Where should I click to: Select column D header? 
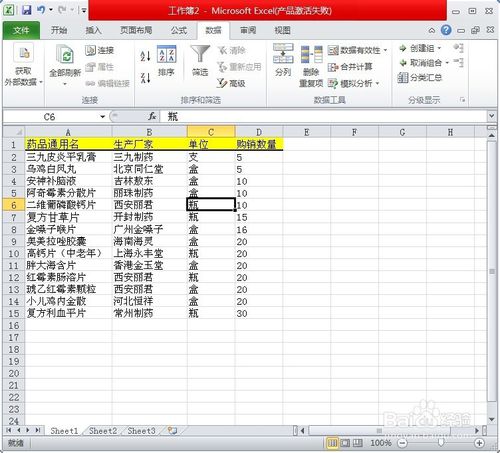point(259,132)
